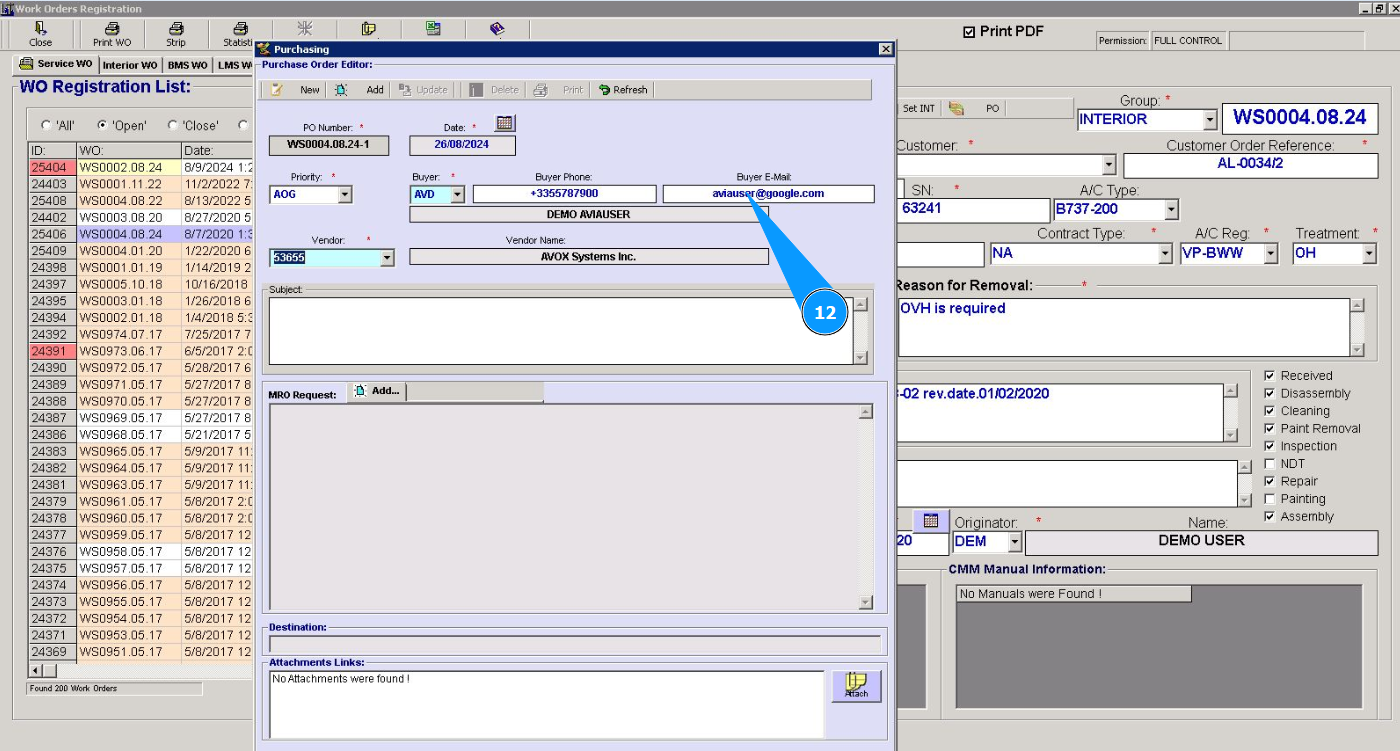
Task: Switch to the Interior WO tab
Action: pos(130,65)
